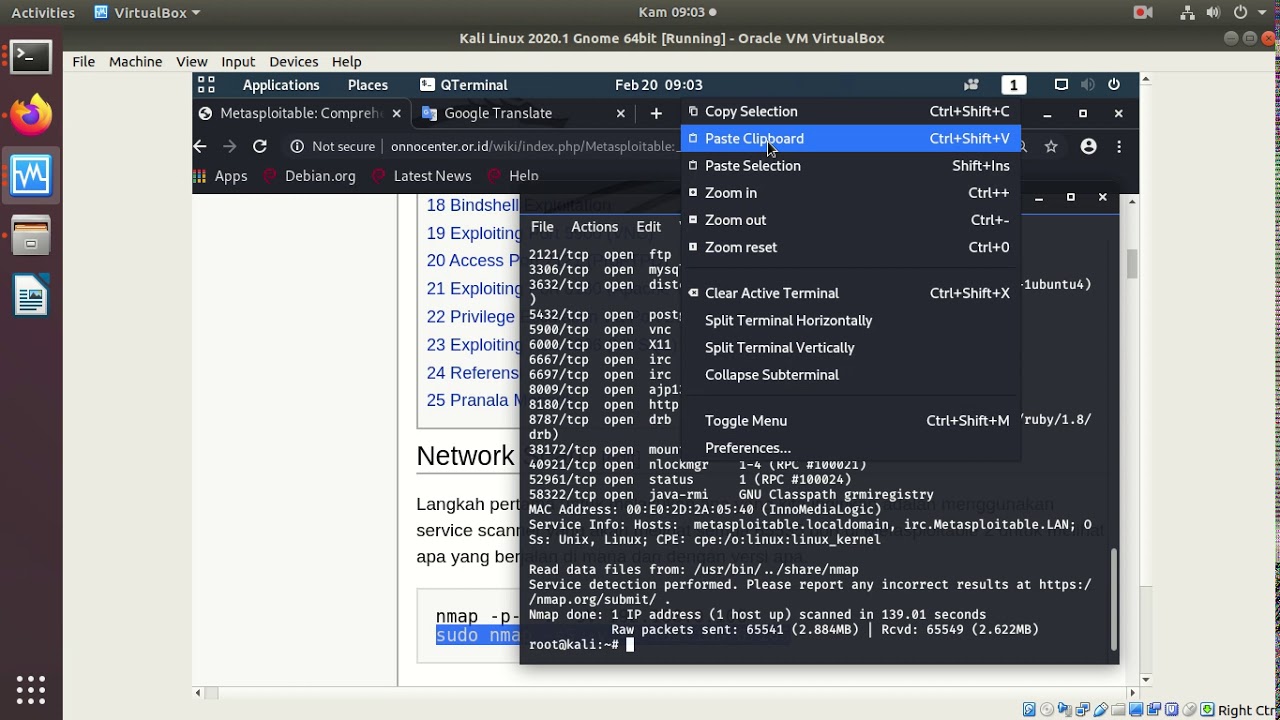Open the Debian.org bookmark
The width and height of the screenshot is (1280, 720).
pyautogui.click(x=310, y=176)
